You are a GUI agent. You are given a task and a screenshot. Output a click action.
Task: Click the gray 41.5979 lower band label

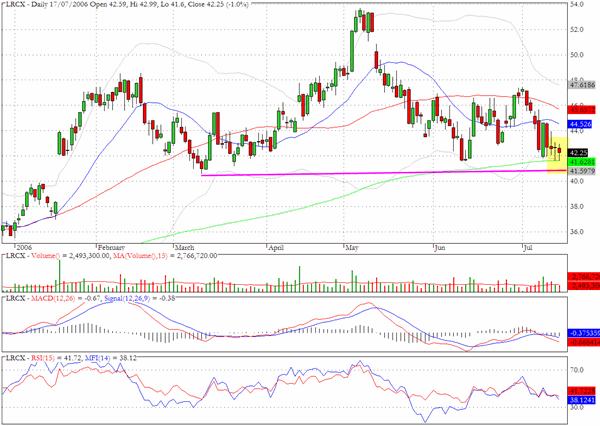[x=582, y=171]
